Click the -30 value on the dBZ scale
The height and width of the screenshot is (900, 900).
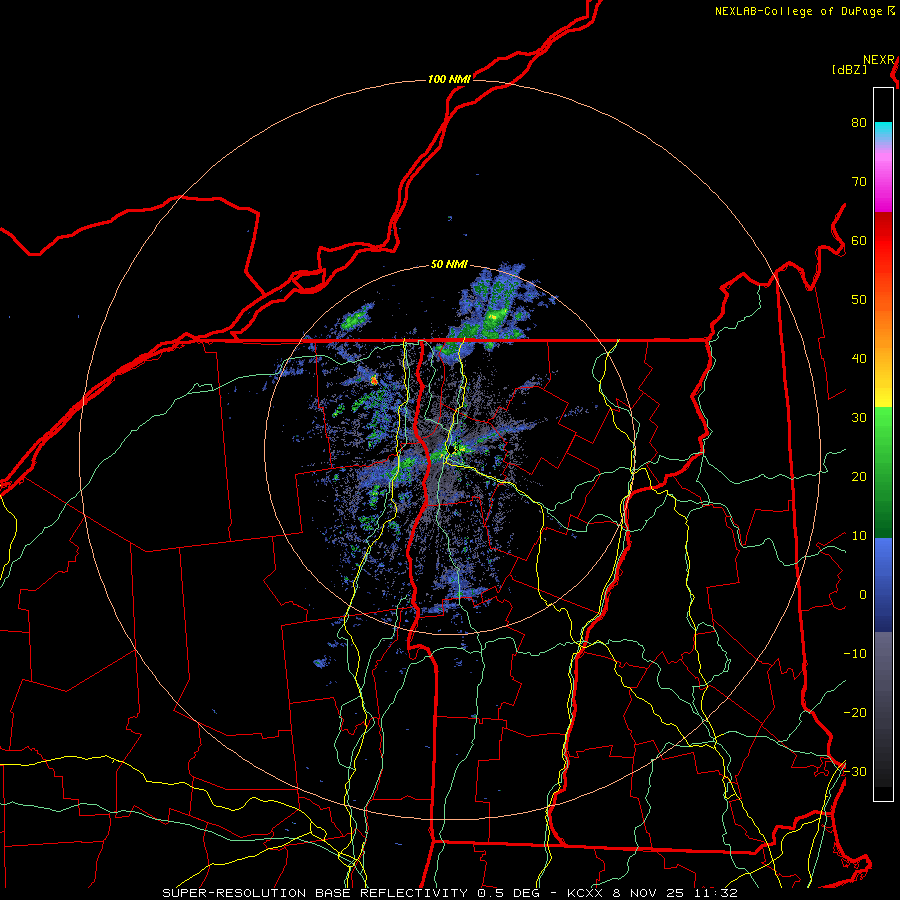click(855, 771)
